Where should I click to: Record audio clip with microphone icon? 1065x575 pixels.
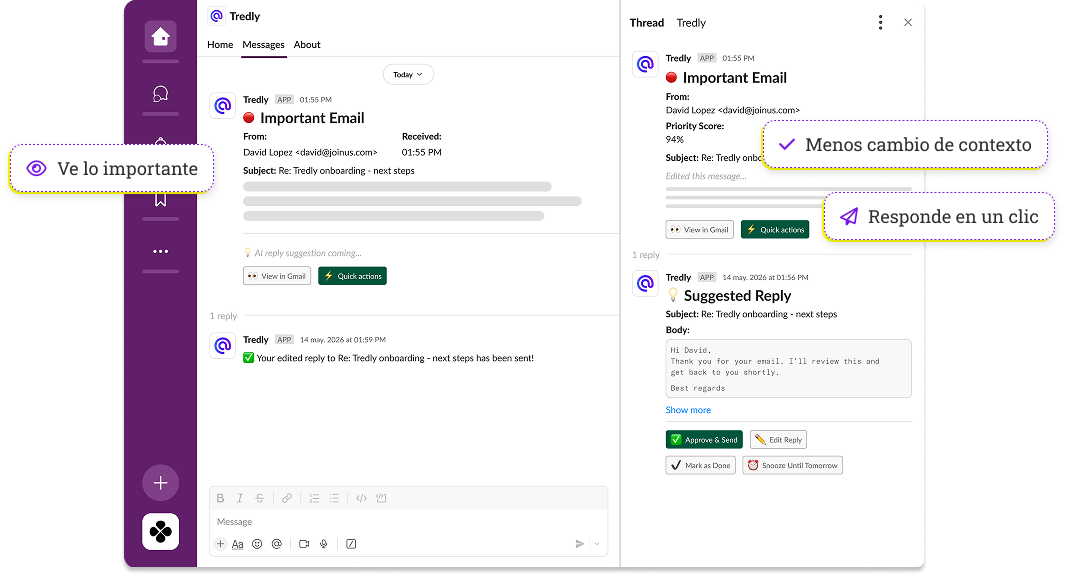[x=324, y=544]
